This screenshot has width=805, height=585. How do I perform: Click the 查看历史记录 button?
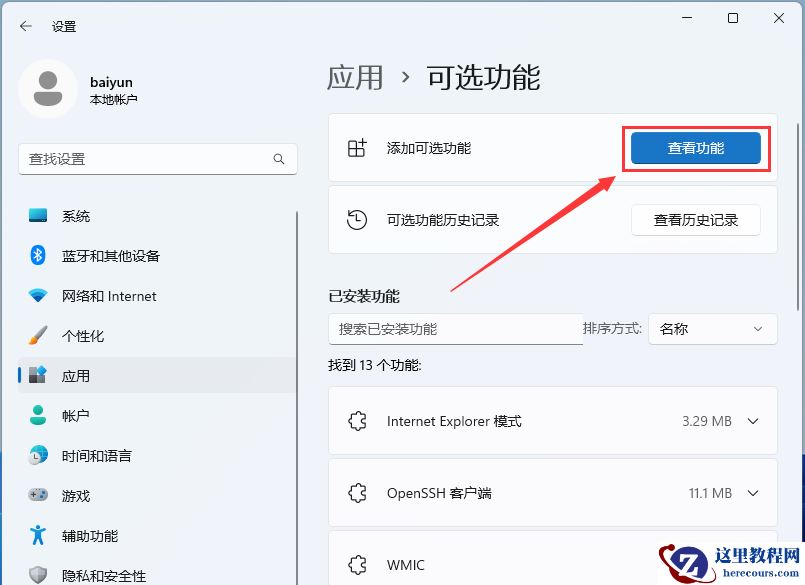(x=696, y=219)
